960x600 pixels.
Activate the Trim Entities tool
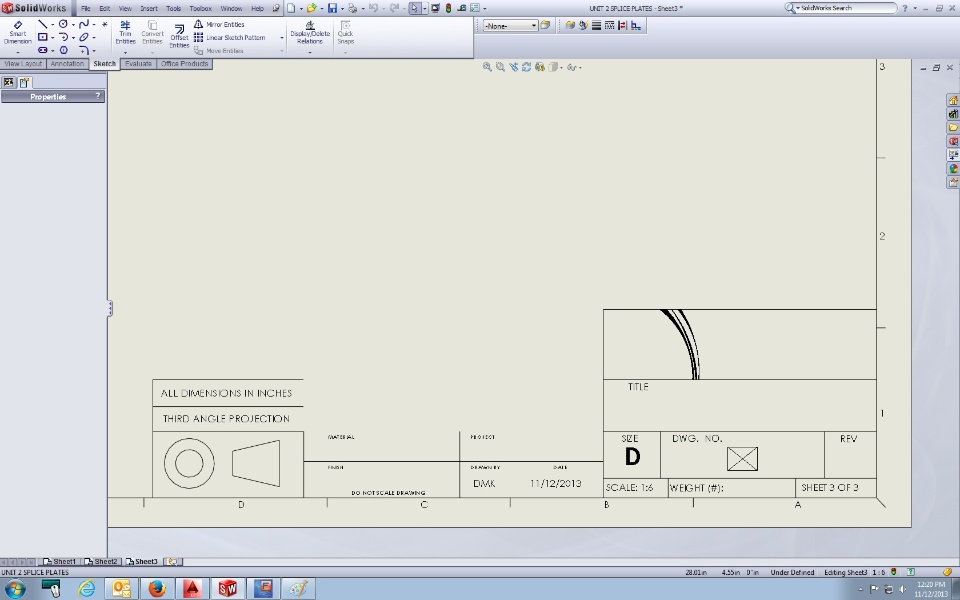click(126, 32)
